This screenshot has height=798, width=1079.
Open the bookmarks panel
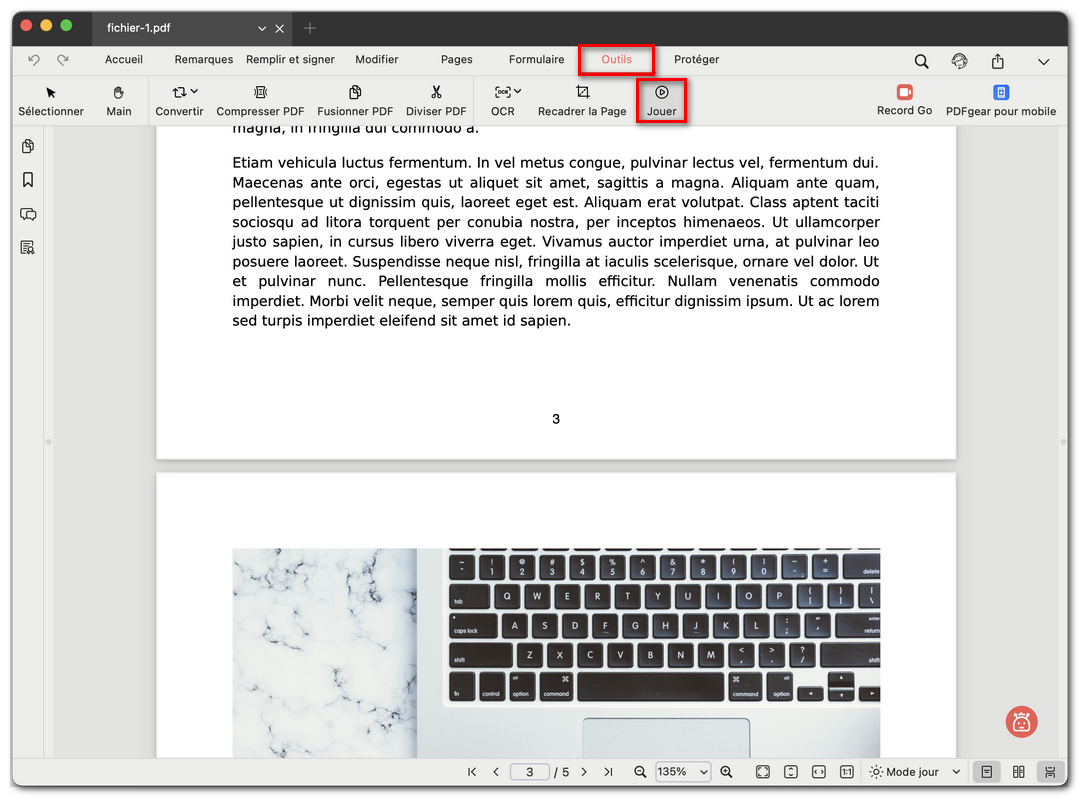[27, 180]
